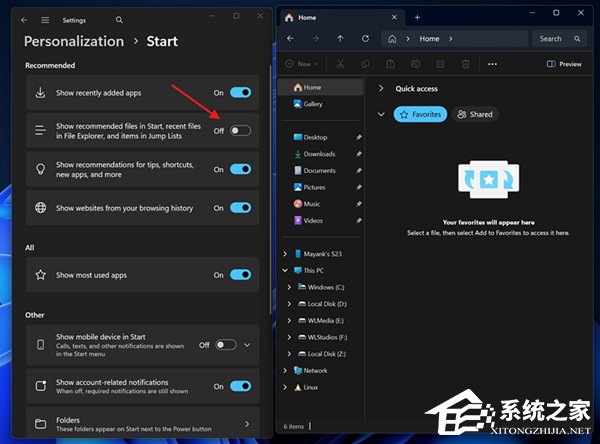Open the Folders settings row

point(142,423)
